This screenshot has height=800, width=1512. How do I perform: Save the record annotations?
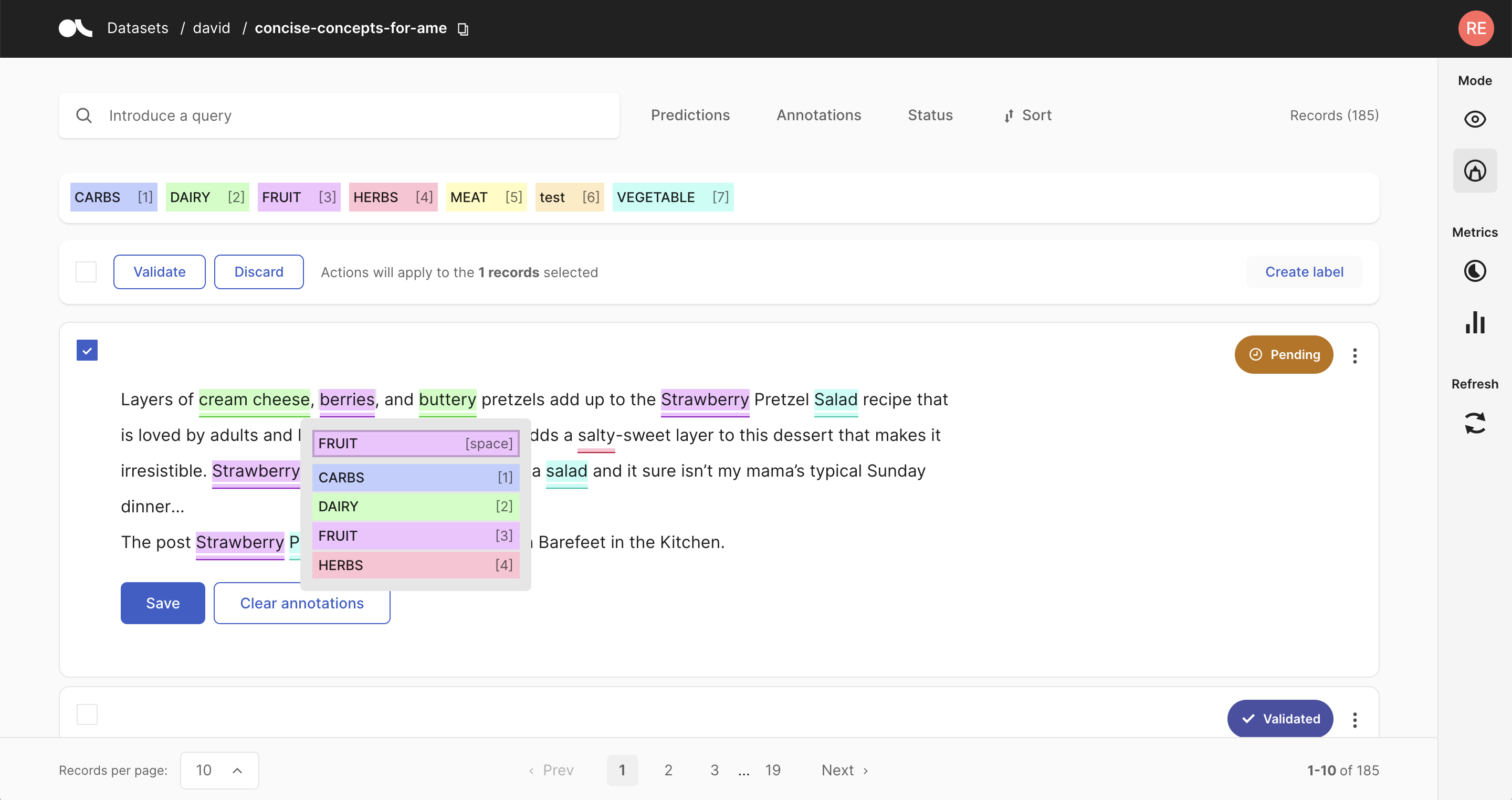click(x=163, y=603)
